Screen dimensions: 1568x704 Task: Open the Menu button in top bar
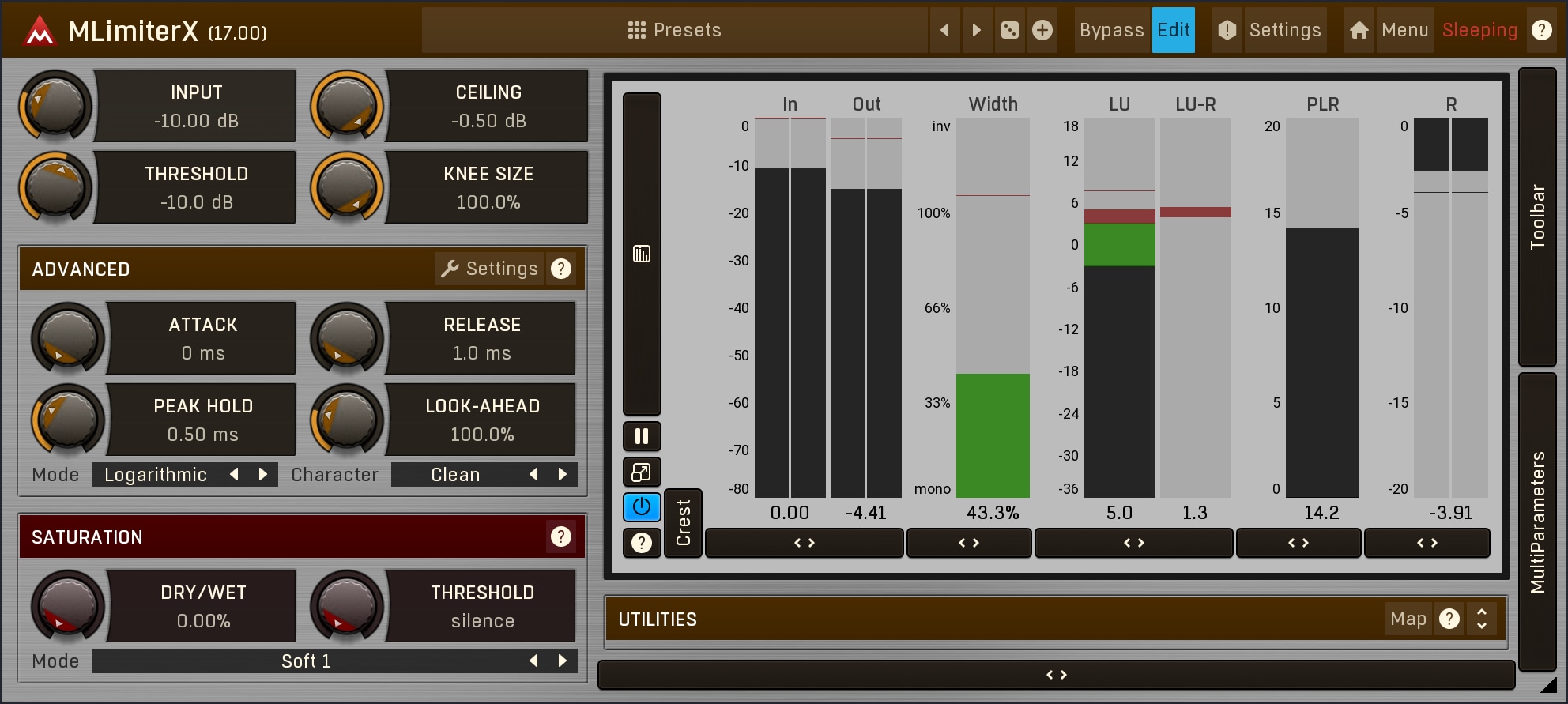(1404, 30)
